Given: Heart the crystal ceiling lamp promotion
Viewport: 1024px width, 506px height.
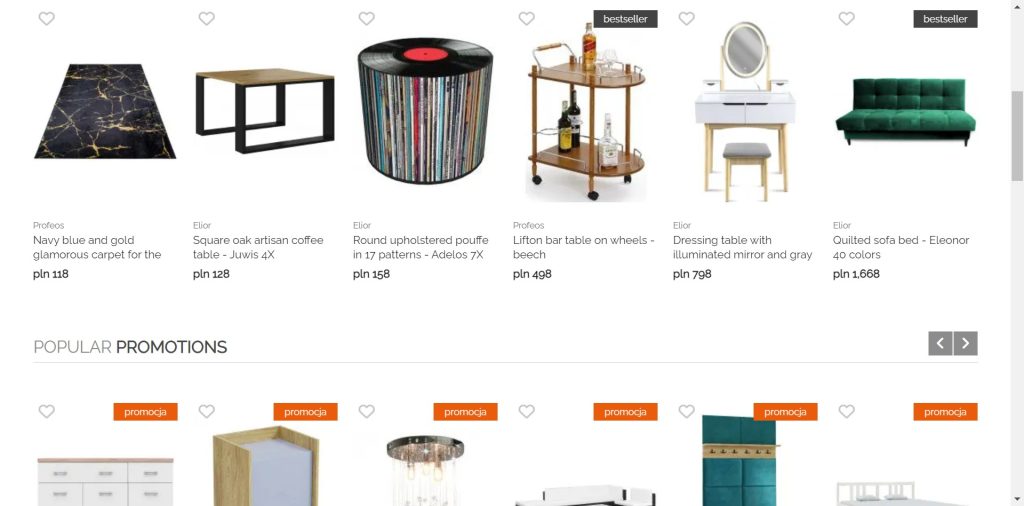Looking at the screenshot, I should click(366, 411).
